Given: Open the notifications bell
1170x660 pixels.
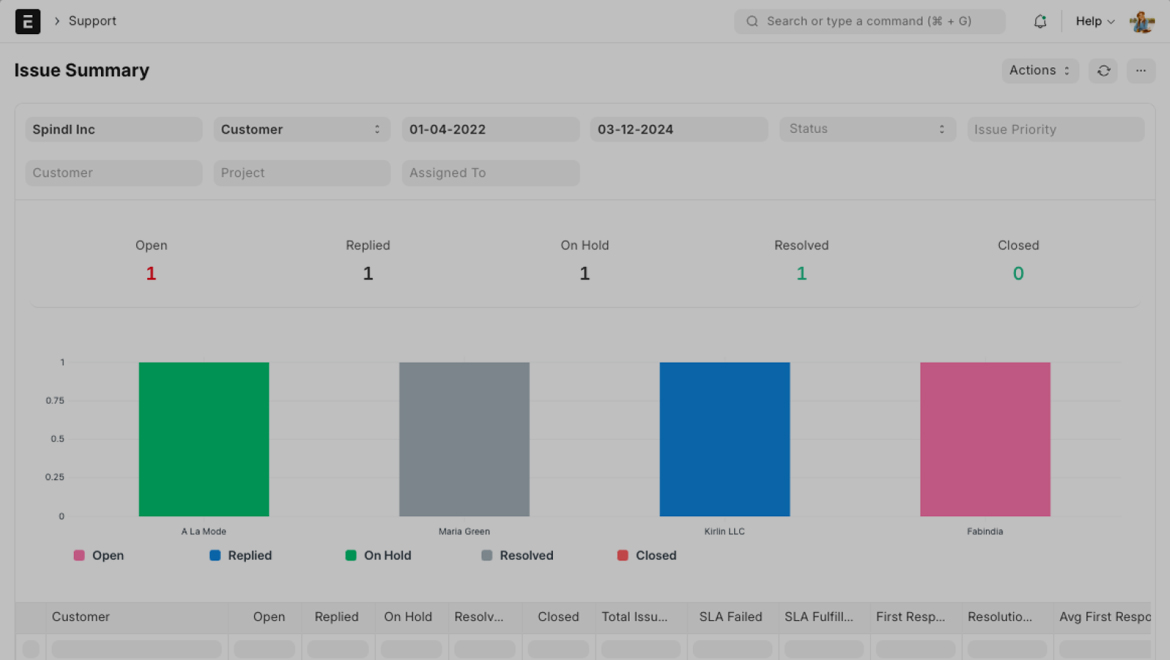Looking at the screenshot, I should (1040, 21).
